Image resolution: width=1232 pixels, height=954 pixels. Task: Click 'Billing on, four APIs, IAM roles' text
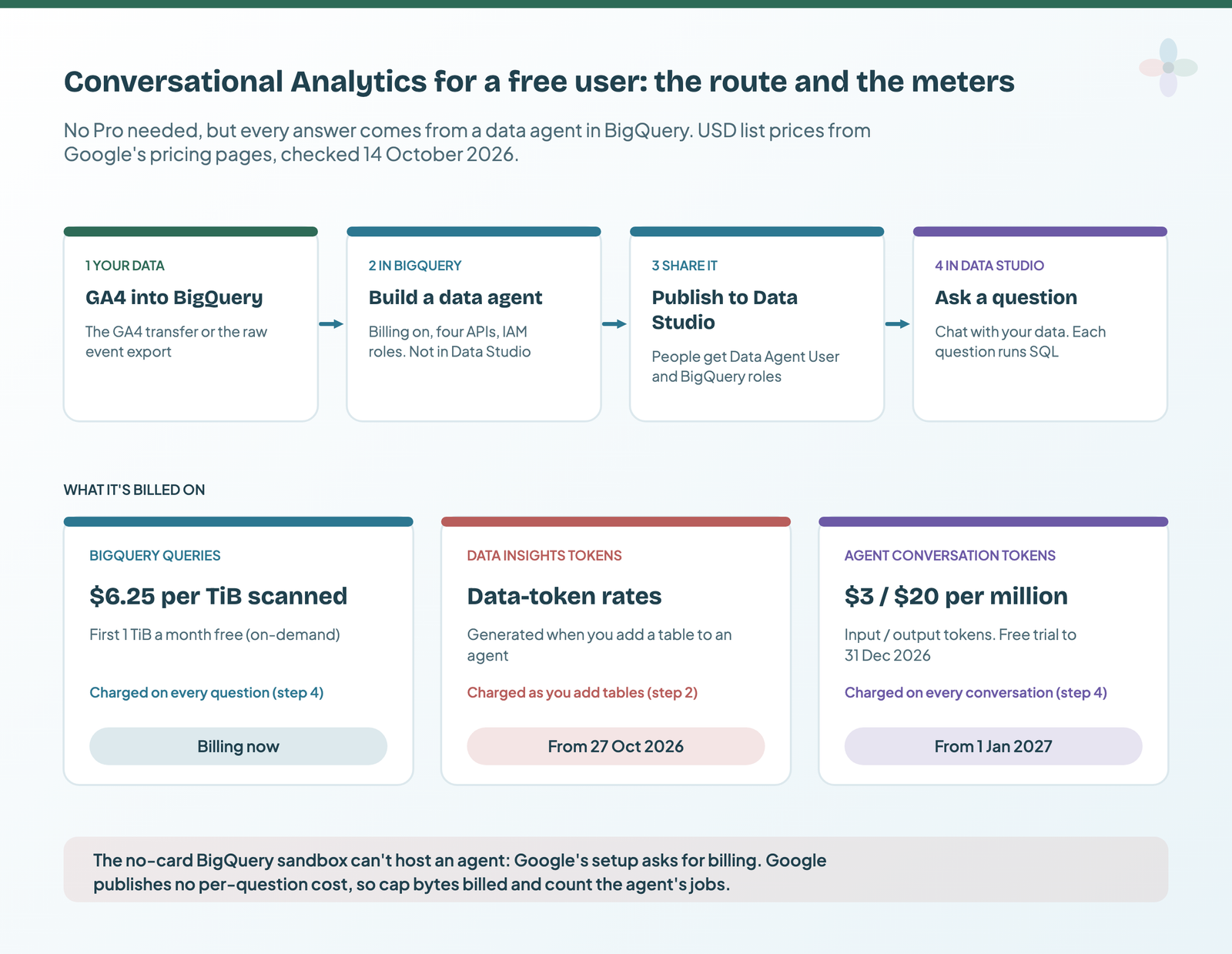pos(450,342)
